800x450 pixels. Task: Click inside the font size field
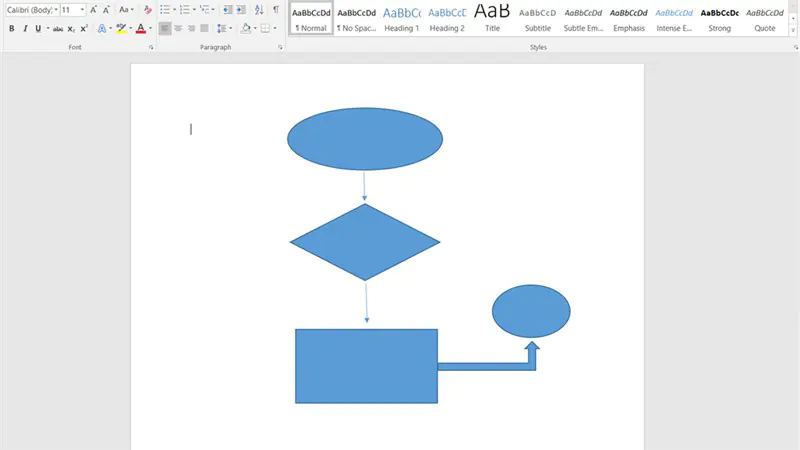69,10
